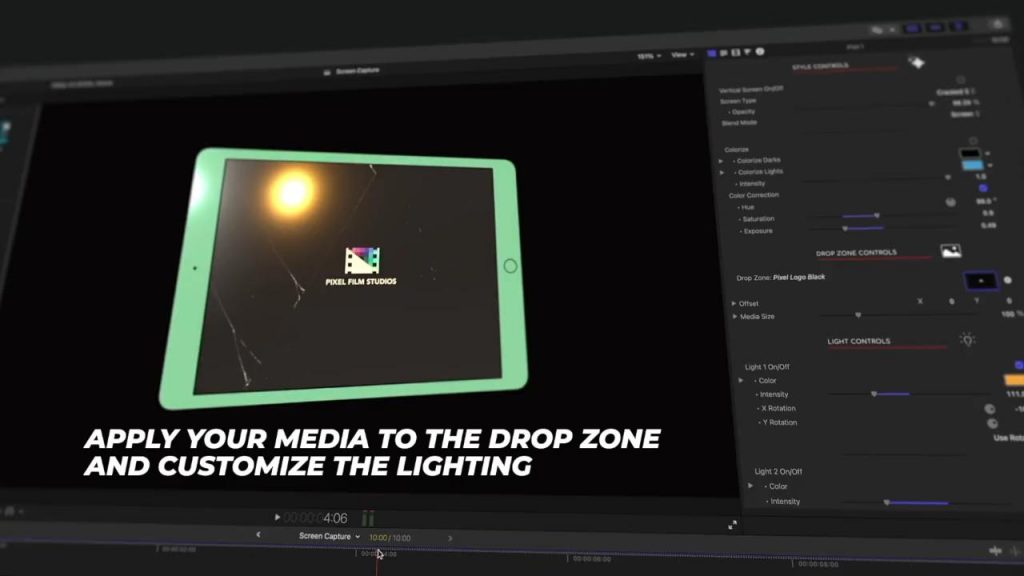Click the Light 1 On/Off label

[767, 367]
